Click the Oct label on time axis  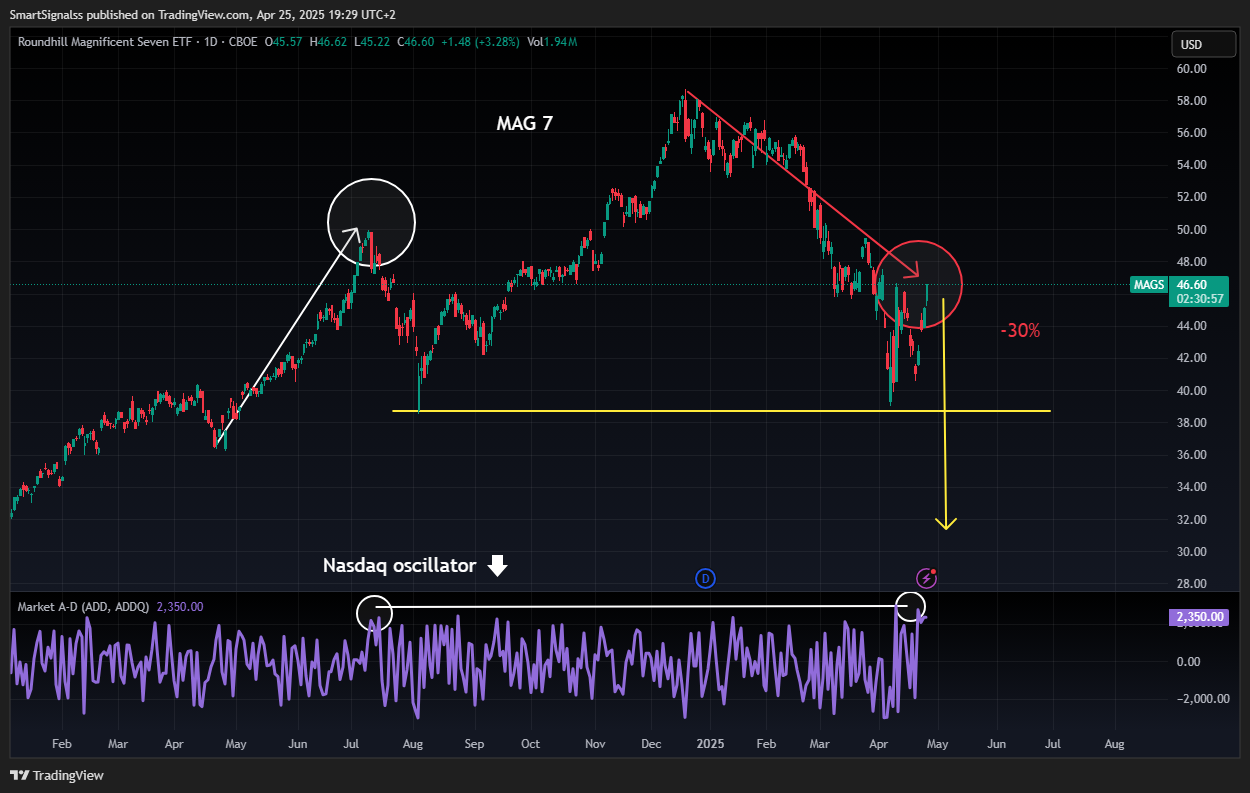(530, 744)
